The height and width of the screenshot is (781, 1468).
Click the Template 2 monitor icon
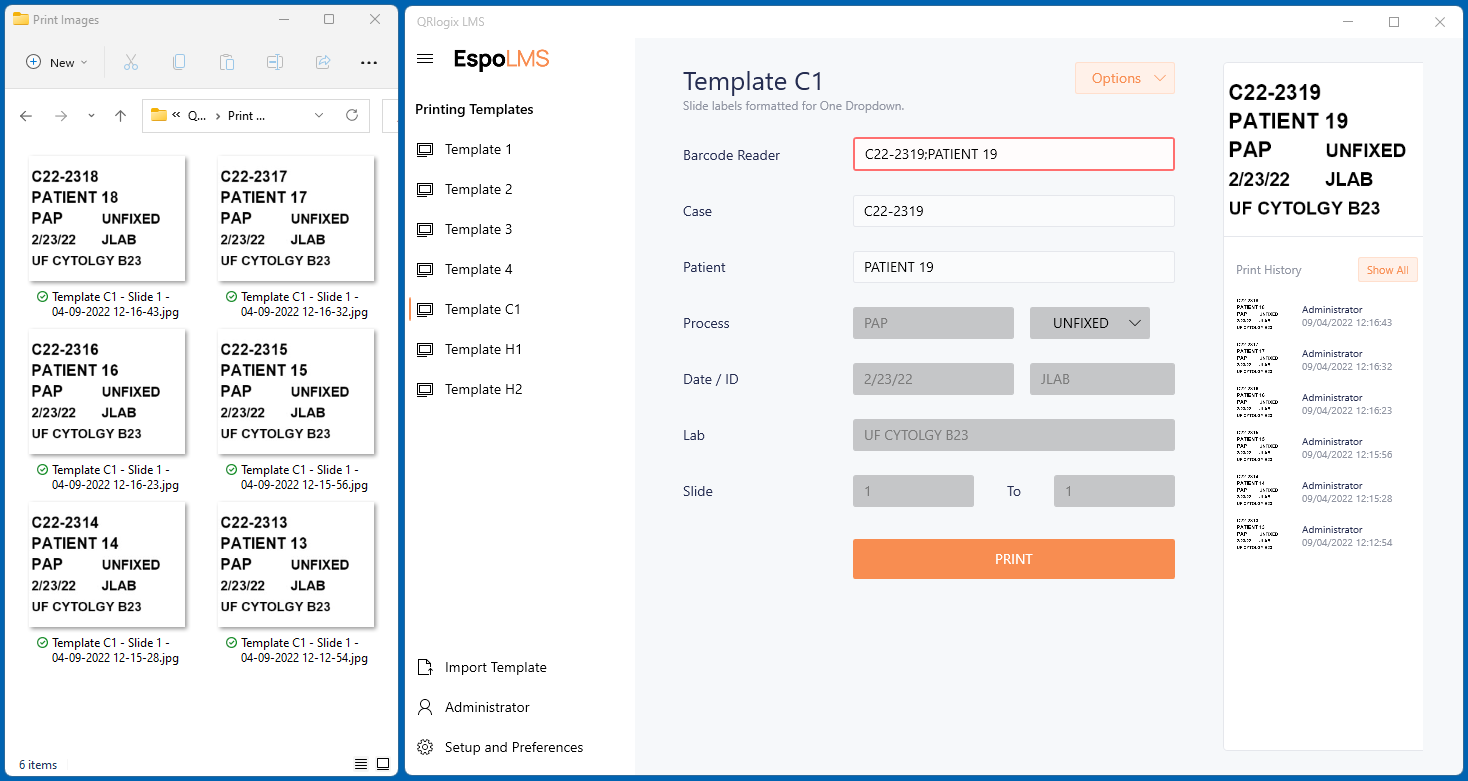[425, 190]
